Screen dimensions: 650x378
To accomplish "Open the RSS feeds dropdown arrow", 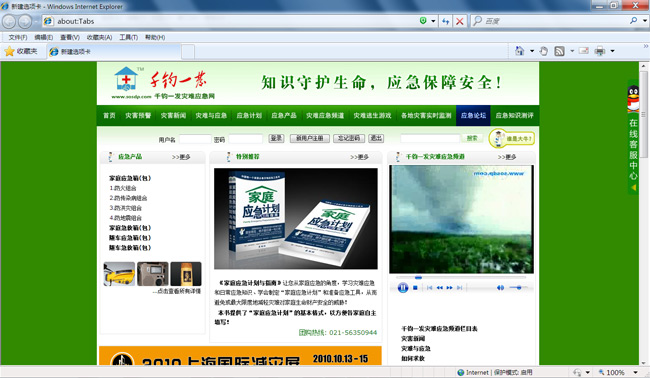I will coord(572,51).
